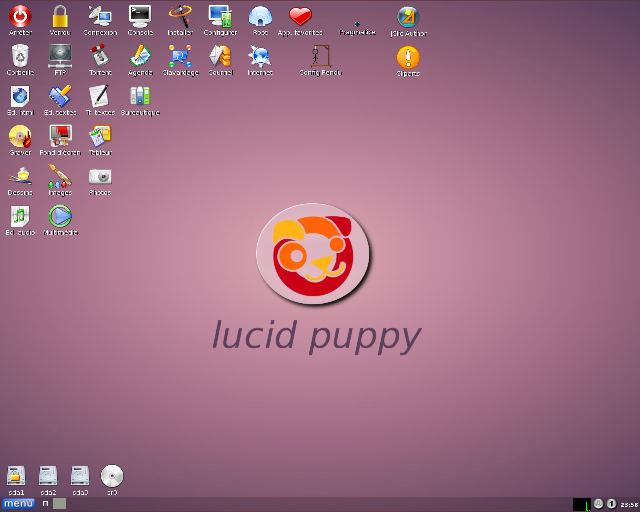The height and width of the screenshot is (512, 640).
Task: Click the small show-desktop taskbar icon
Action: pyautogui.click(x=45, y=504)
